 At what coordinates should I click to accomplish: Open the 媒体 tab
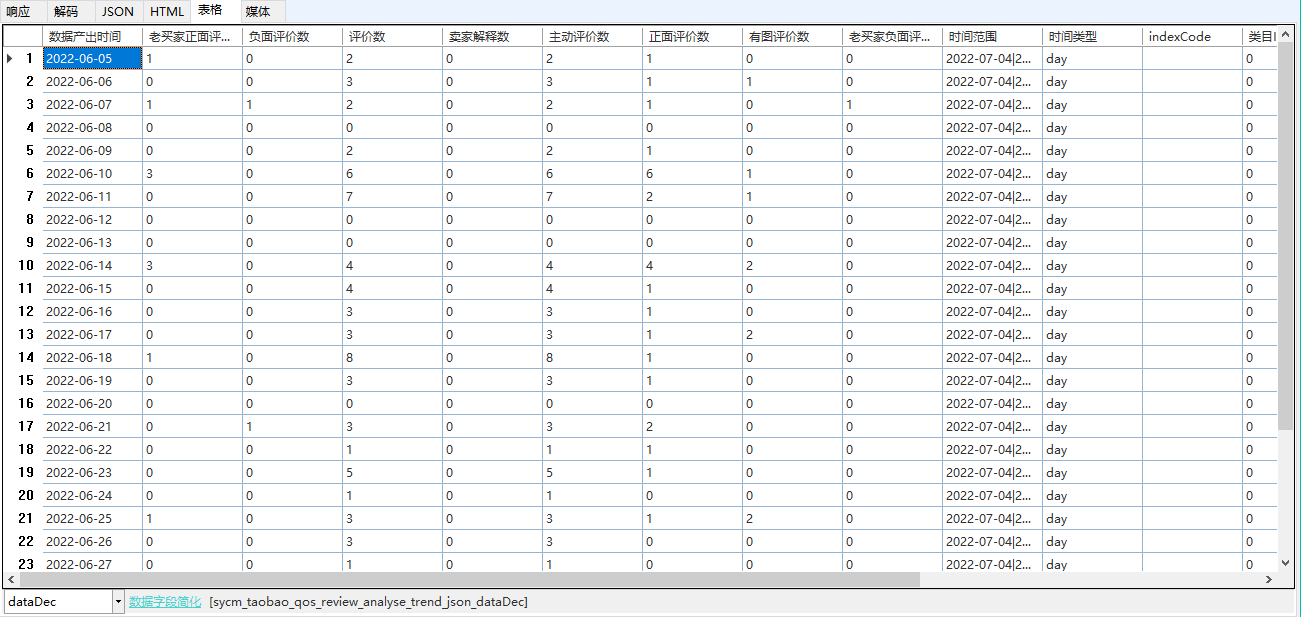tap(258, 12)
